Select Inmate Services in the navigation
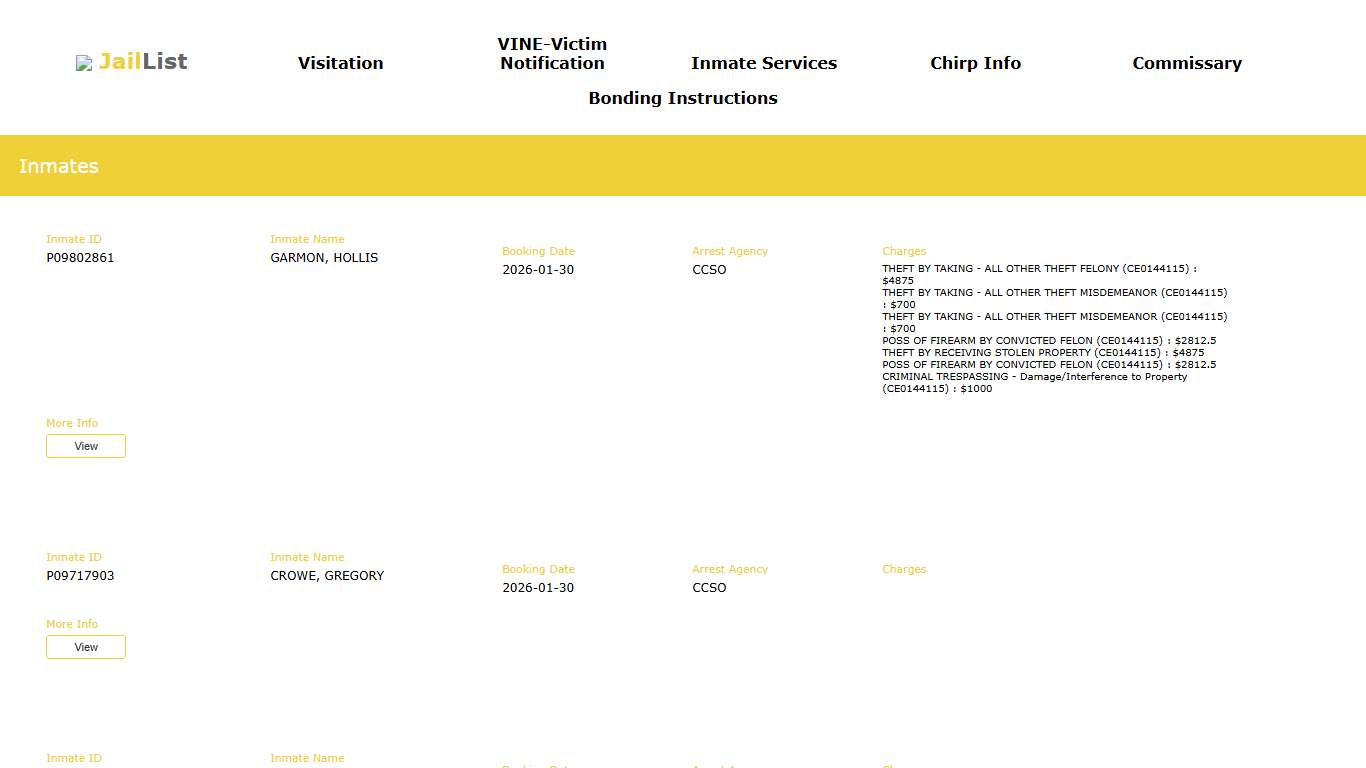This screenshot has height=768, width=1366. [763, 63]
